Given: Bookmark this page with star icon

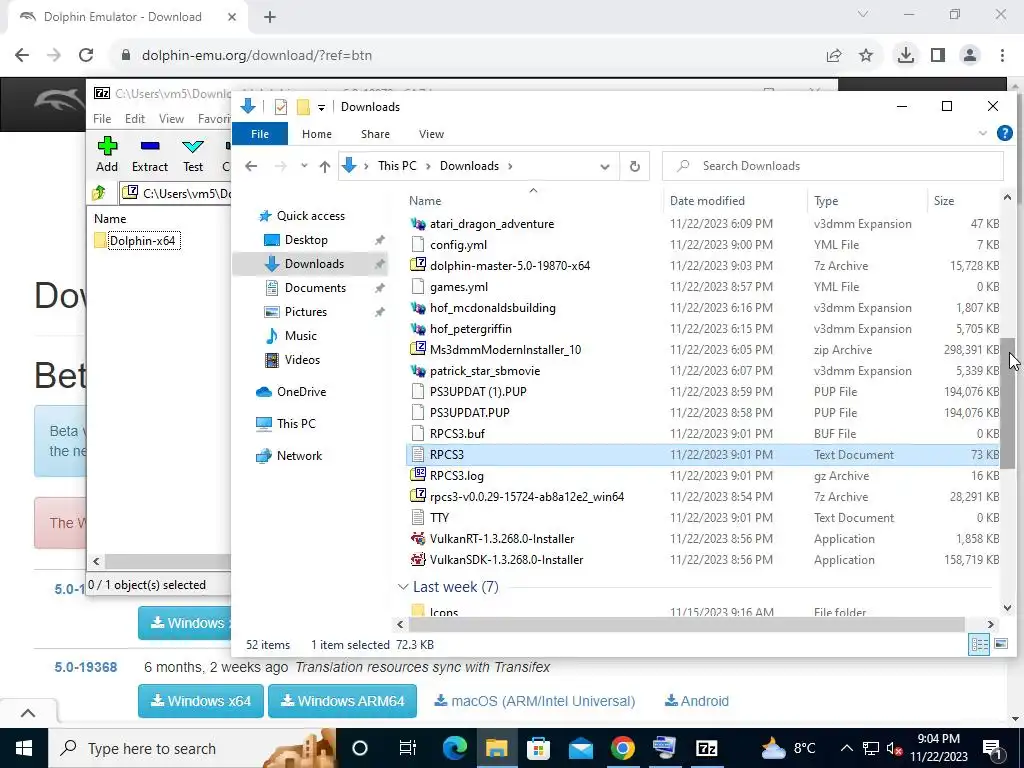Looking at the screenshot, I should [866, 56].
